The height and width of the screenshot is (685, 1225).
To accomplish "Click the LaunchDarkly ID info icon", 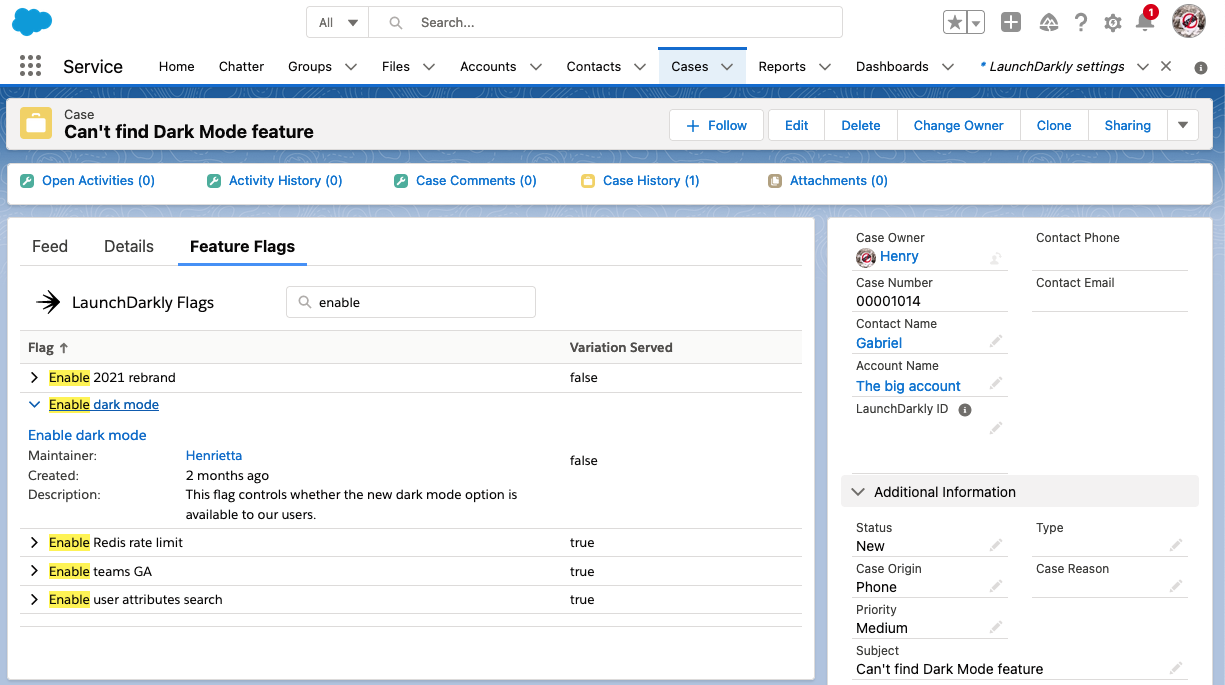I will tap(965, 410).
